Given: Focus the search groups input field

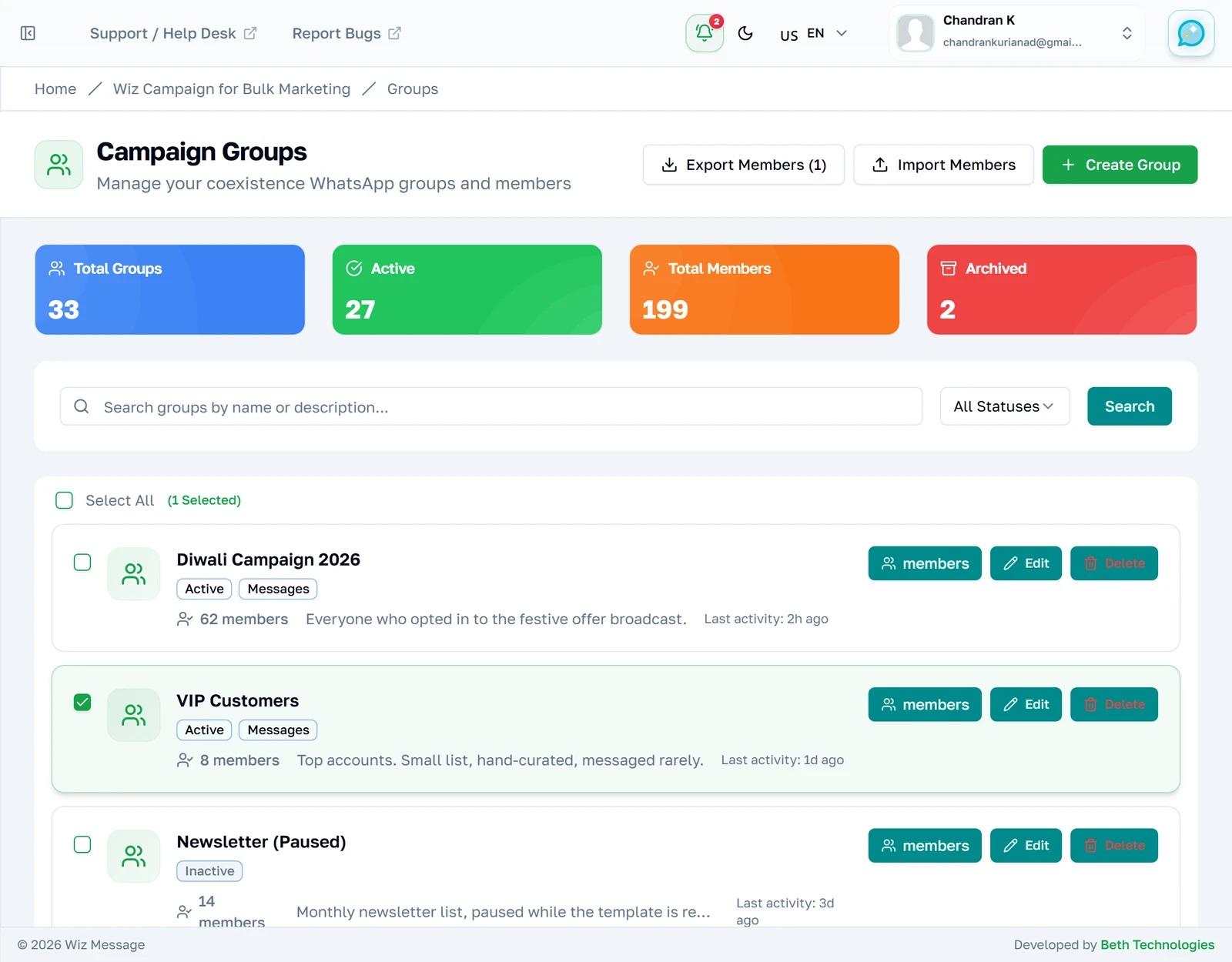Looking at the screenshot, I should click(x=491, y=406).
